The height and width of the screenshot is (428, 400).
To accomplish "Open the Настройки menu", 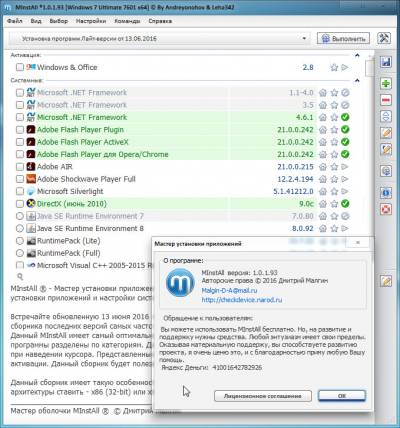I will pos(91,21).
